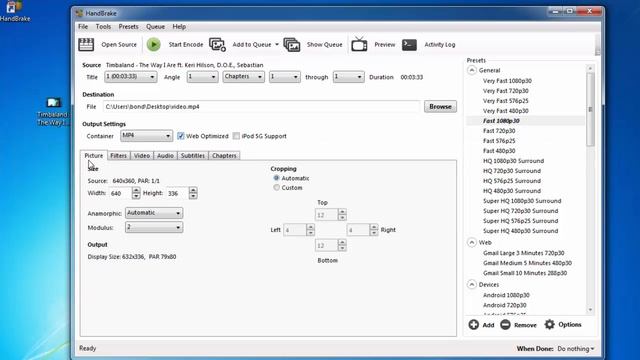The width and height of the screenshot is (640, 360).
Task: Open the Title dropdown
Action: pos(131,77)
